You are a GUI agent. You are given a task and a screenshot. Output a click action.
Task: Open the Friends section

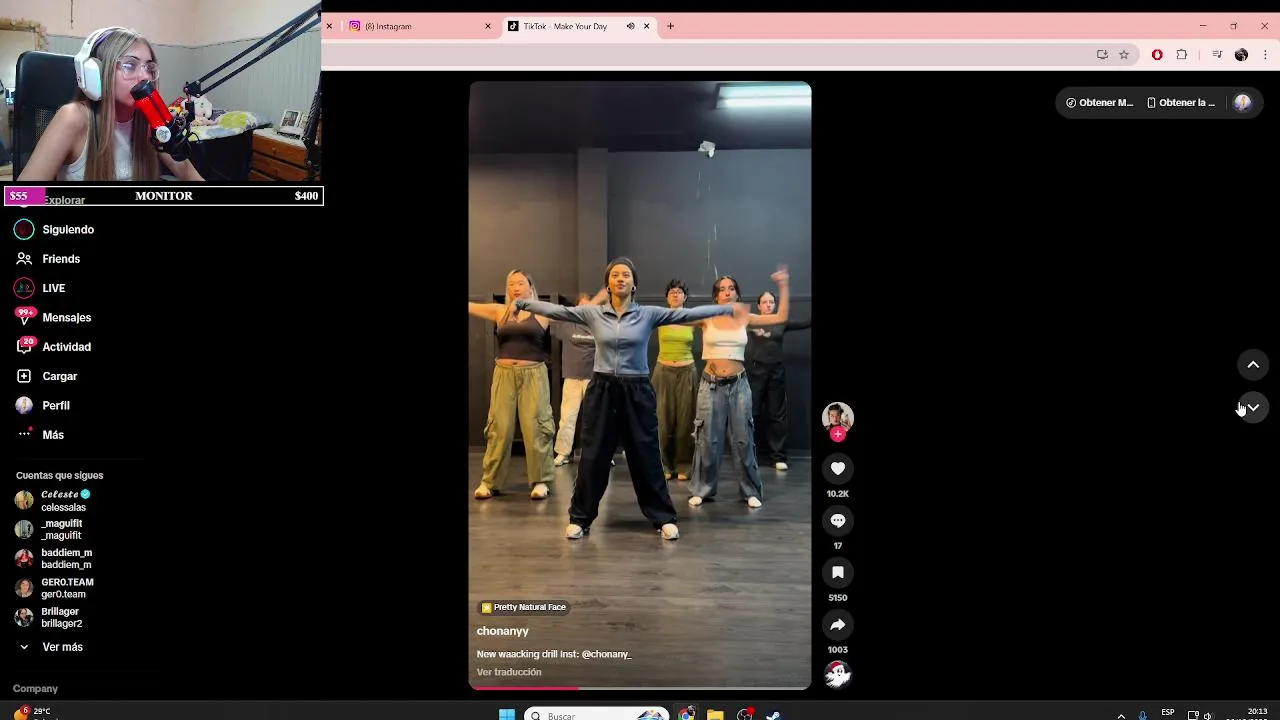coord(48,259)
